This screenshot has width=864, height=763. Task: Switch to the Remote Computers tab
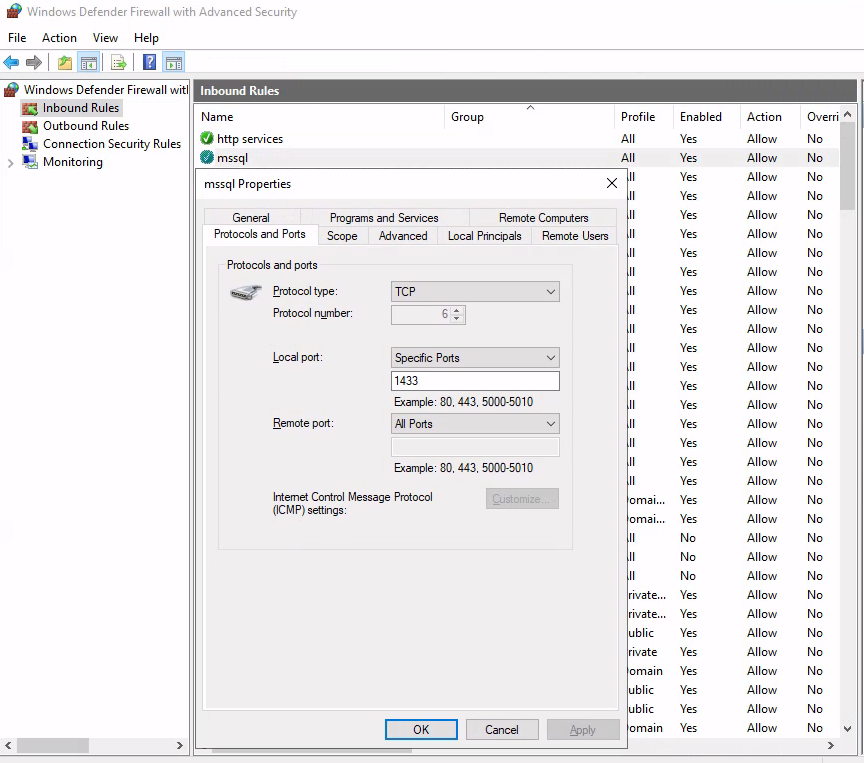tap(543, 217)
